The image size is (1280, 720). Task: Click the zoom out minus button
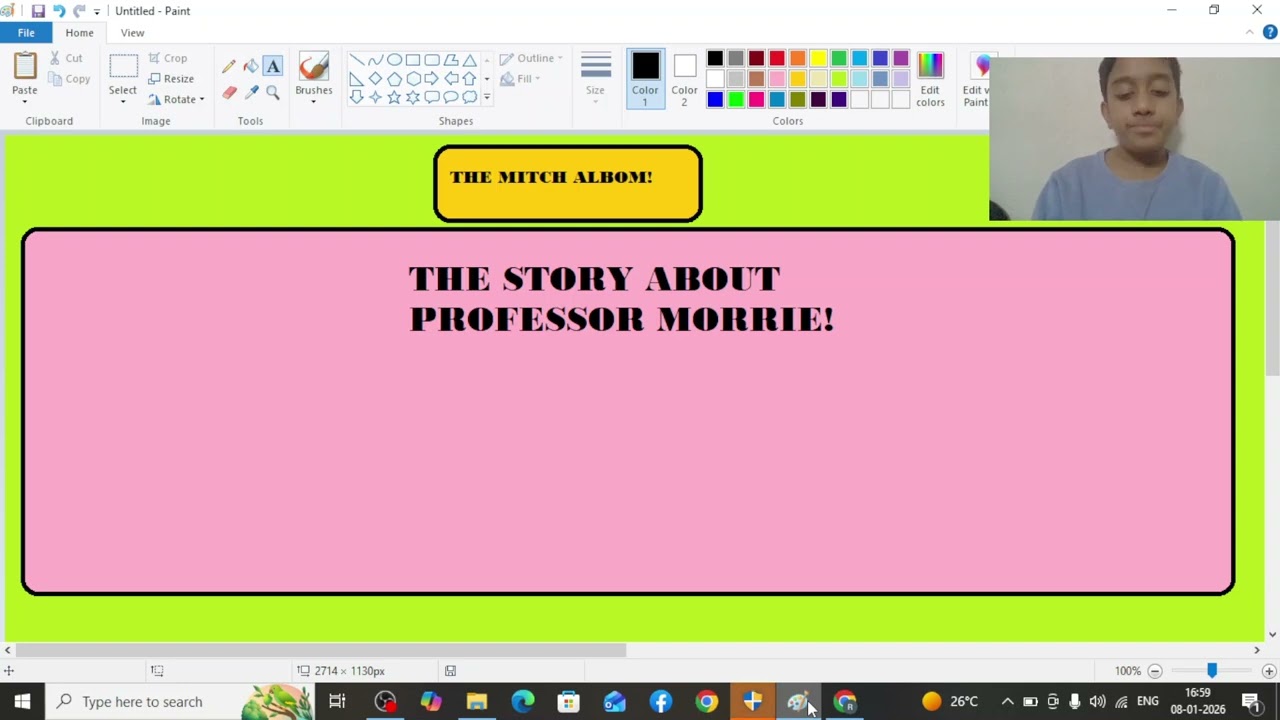pos(1155,671)
